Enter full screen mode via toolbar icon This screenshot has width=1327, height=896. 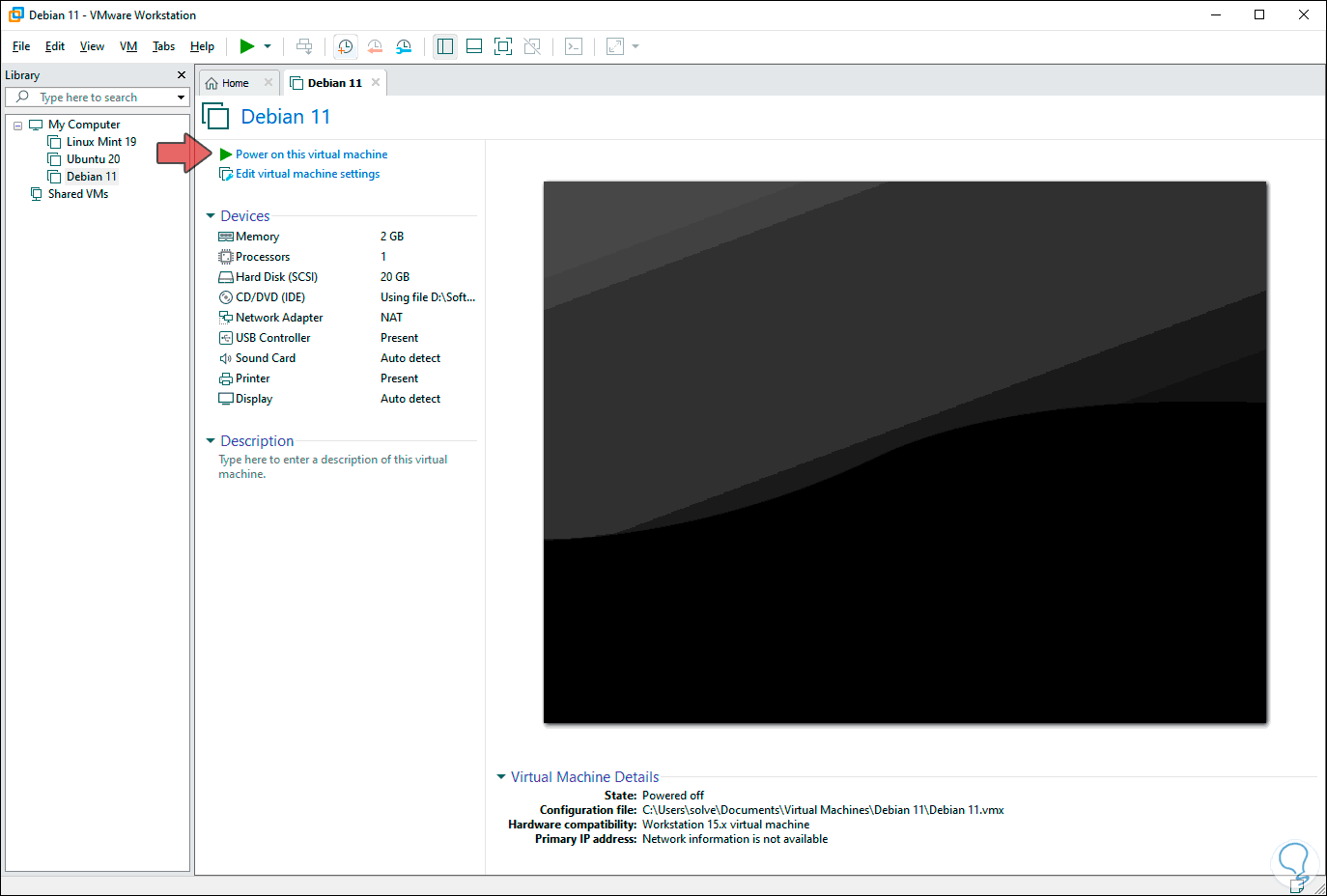click(x=503, y=46)
